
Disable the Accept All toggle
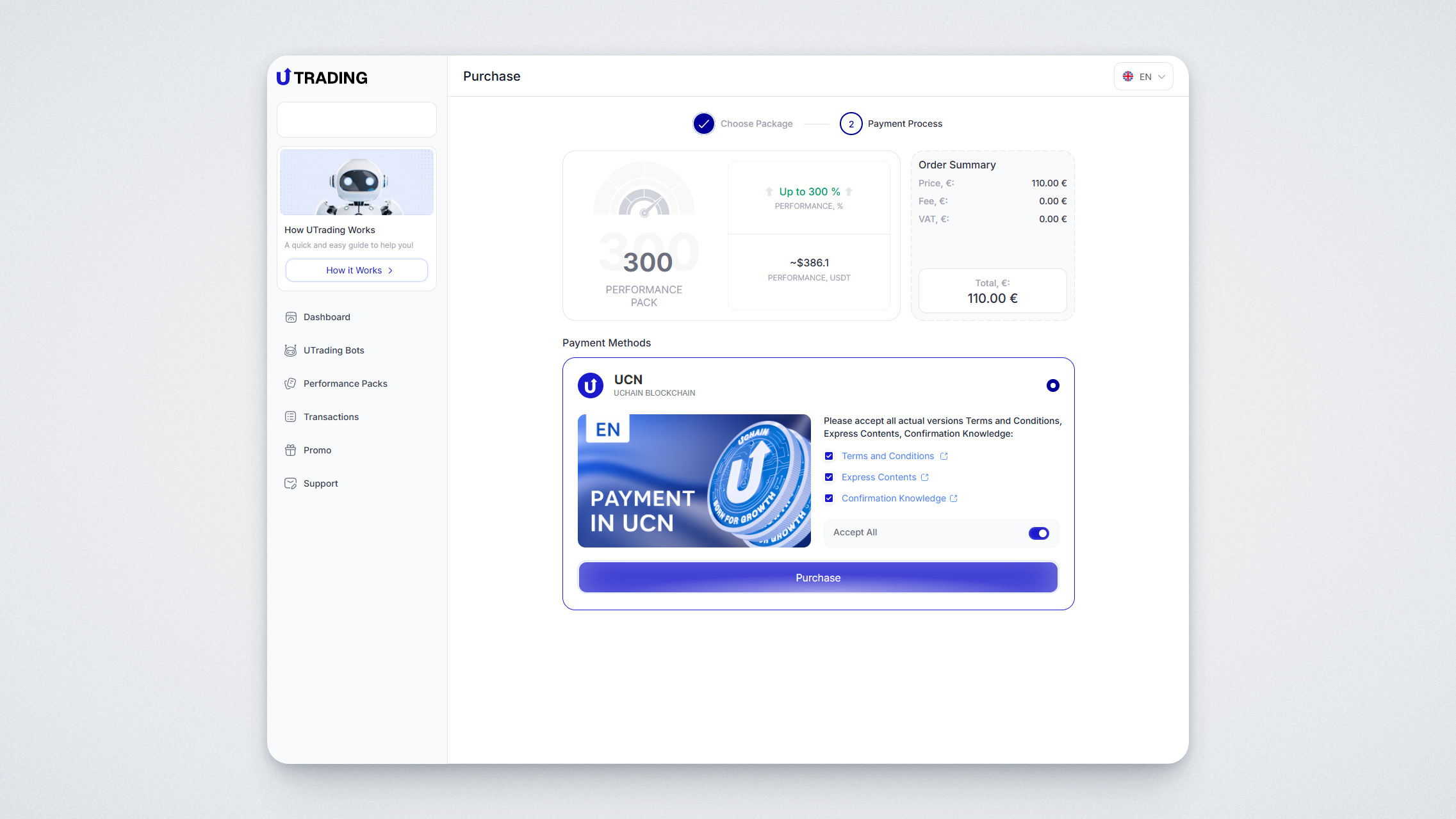tap(1038, 533)
